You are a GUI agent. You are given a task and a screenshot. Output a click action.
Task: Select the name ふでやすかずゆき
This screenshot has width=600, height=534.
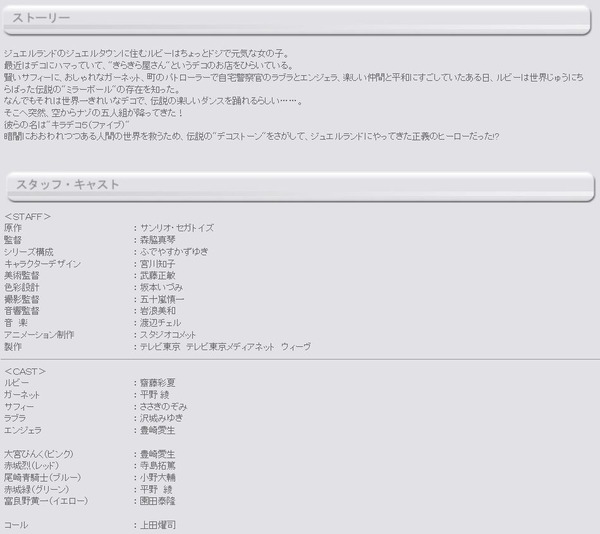click(174, 252)
